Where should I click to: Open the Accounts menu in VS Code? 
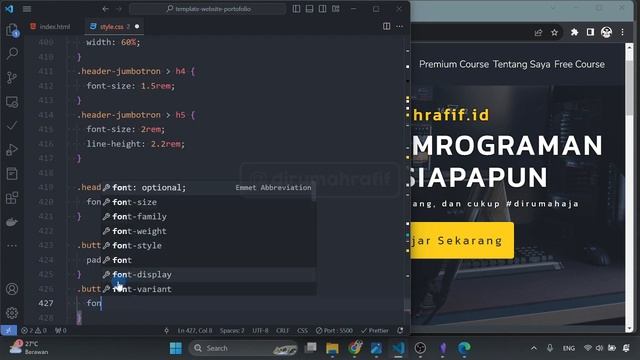click(x=12, y=289)
